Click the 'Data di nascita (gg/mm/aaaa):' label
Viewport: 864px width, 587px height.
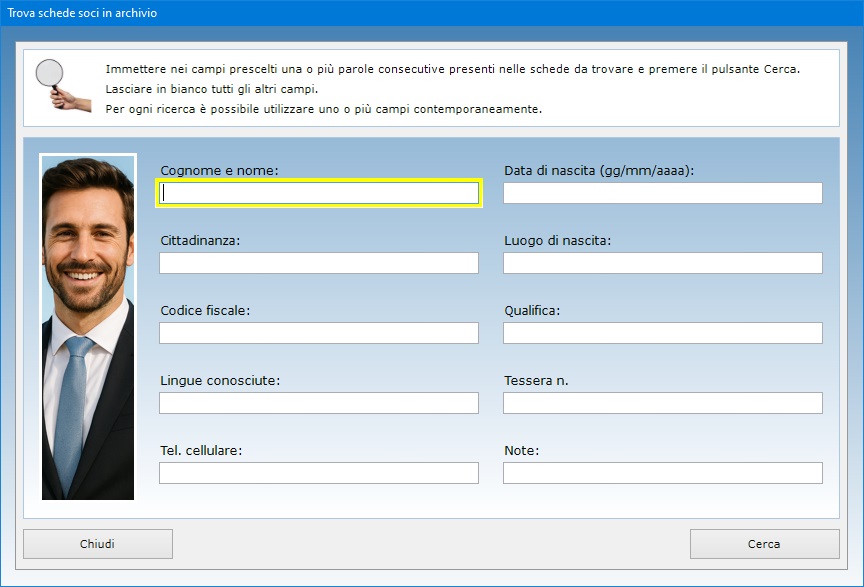(599, 171)
